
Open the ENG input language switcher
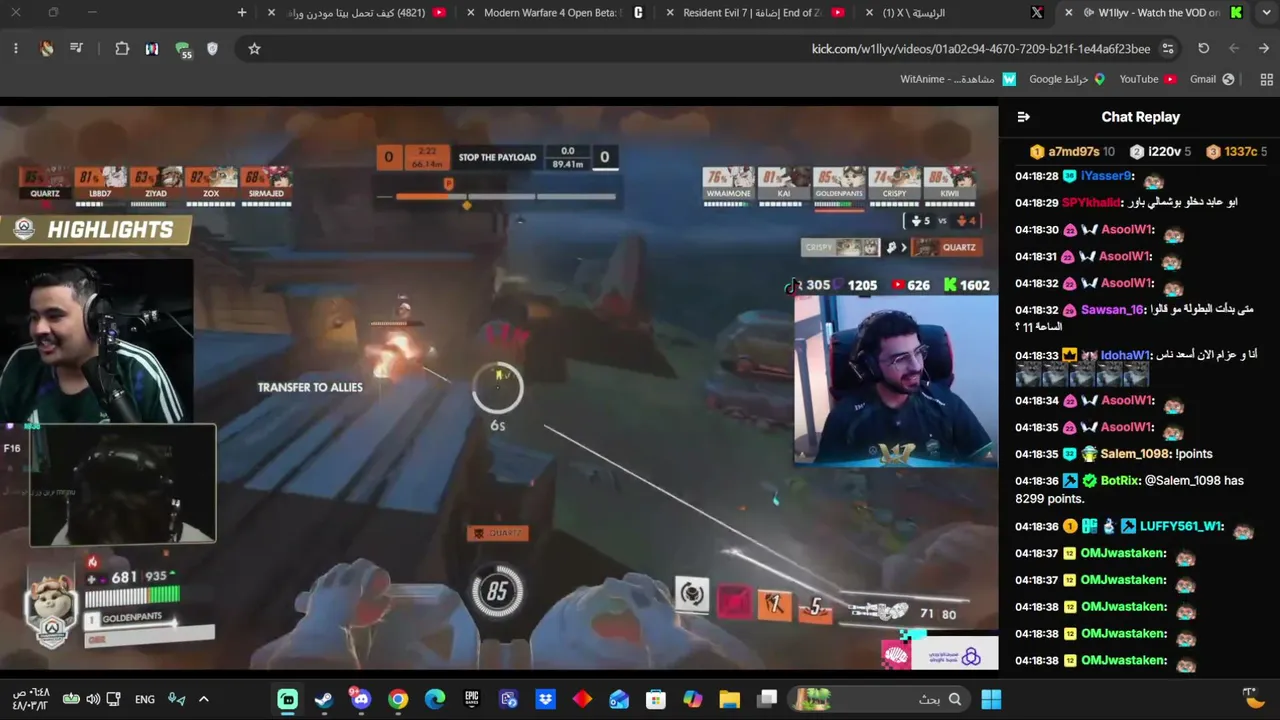[145, 699]
